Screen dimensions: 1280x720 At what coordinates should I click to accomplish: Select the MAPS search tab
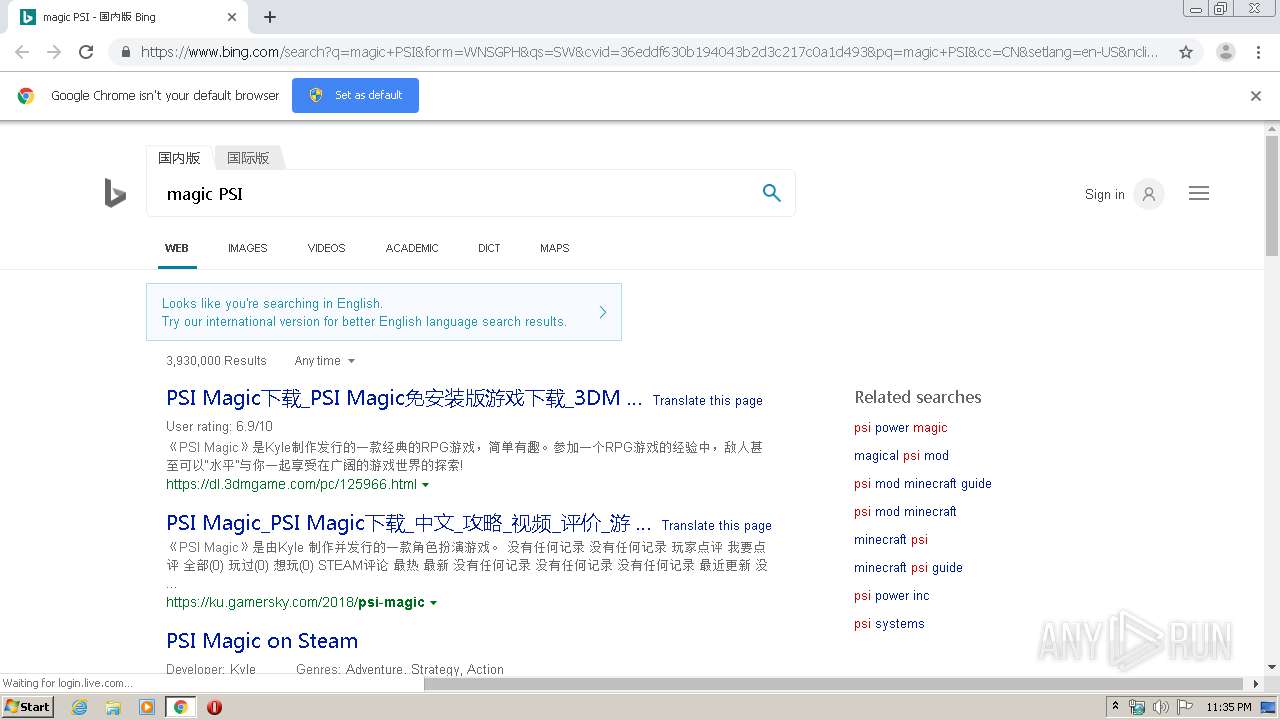[554, 248]
